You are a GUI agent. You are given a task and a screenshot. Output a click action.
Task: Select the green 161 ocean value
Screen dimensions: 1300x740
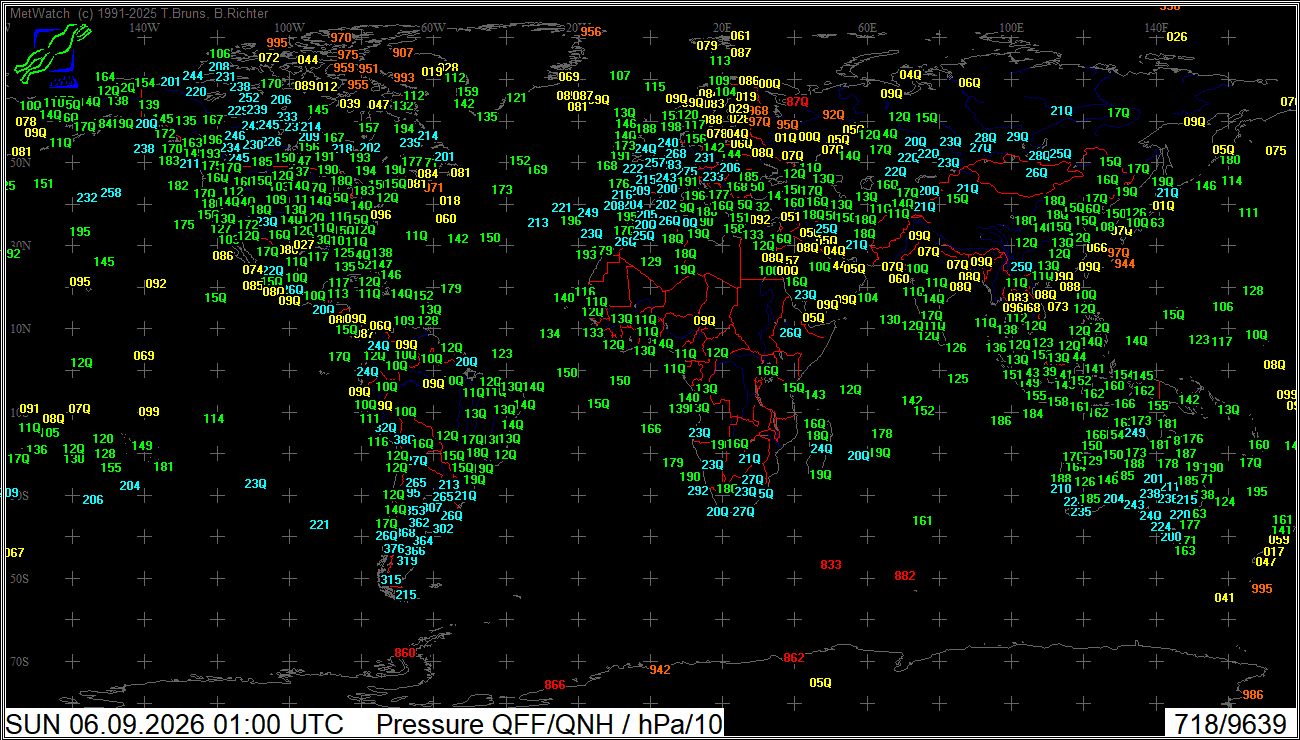tap(922, 521)
